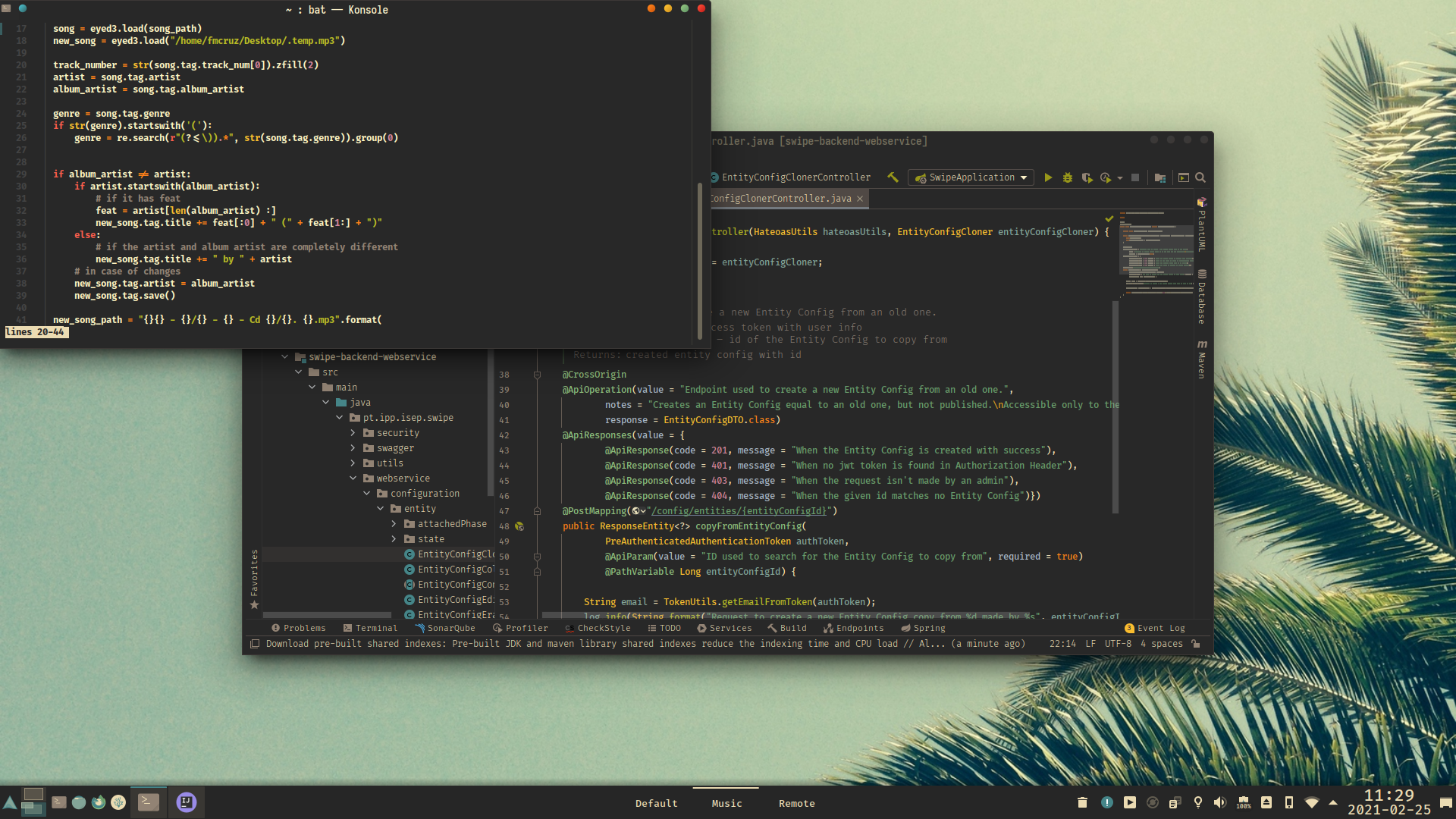Switch to the Remote virtual desktop
The height and width of the screenshot is (819, 1456).
click(796, 803)
